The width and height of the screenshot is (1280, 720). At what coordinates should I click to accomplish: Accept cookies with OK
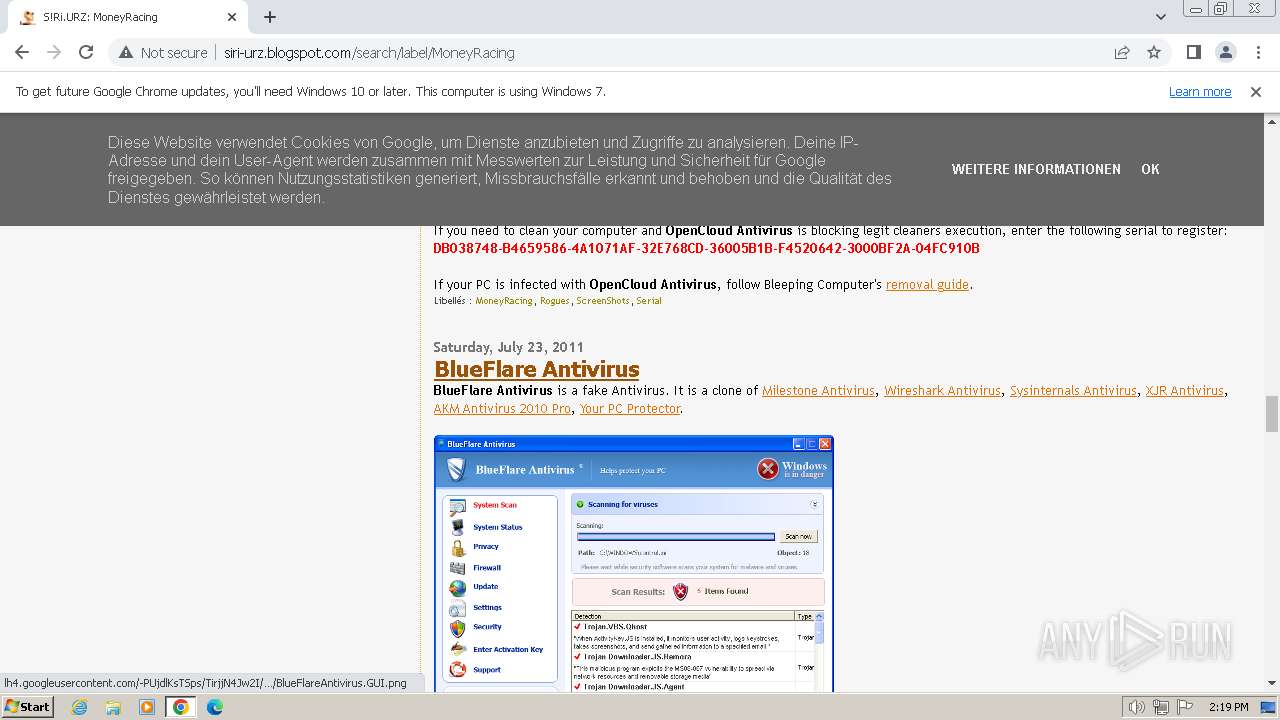1150,169
